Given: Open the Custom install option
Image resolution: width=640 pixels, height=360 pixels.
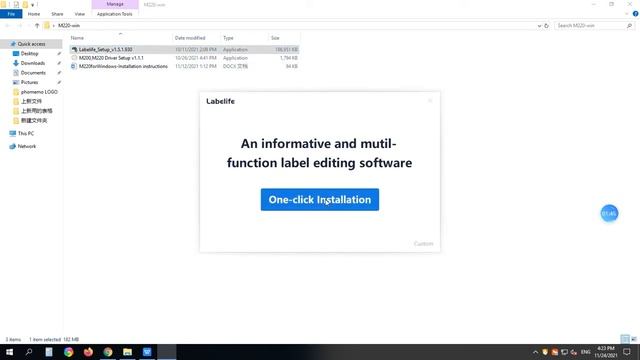Looking at the screenshot, I should [x=423, y=244].
